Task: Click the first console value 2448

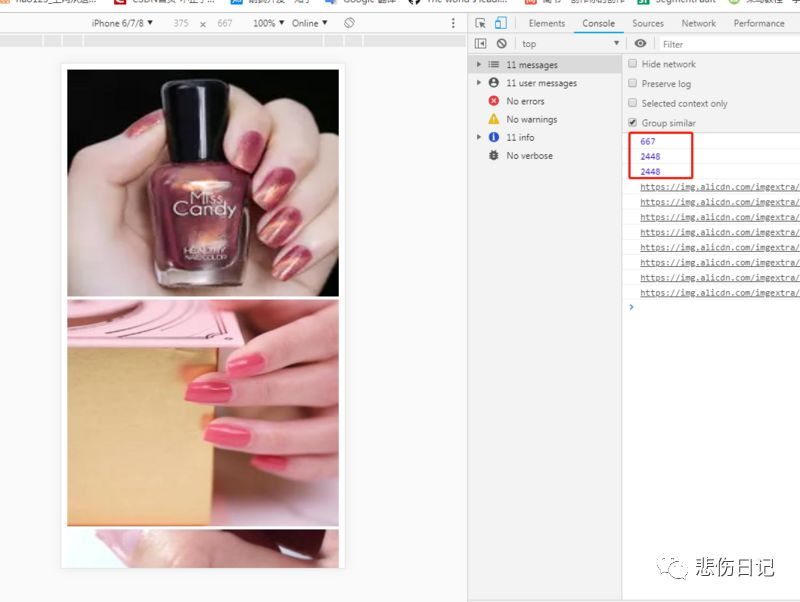Action: pyautogui.click(x=651, y=157)
